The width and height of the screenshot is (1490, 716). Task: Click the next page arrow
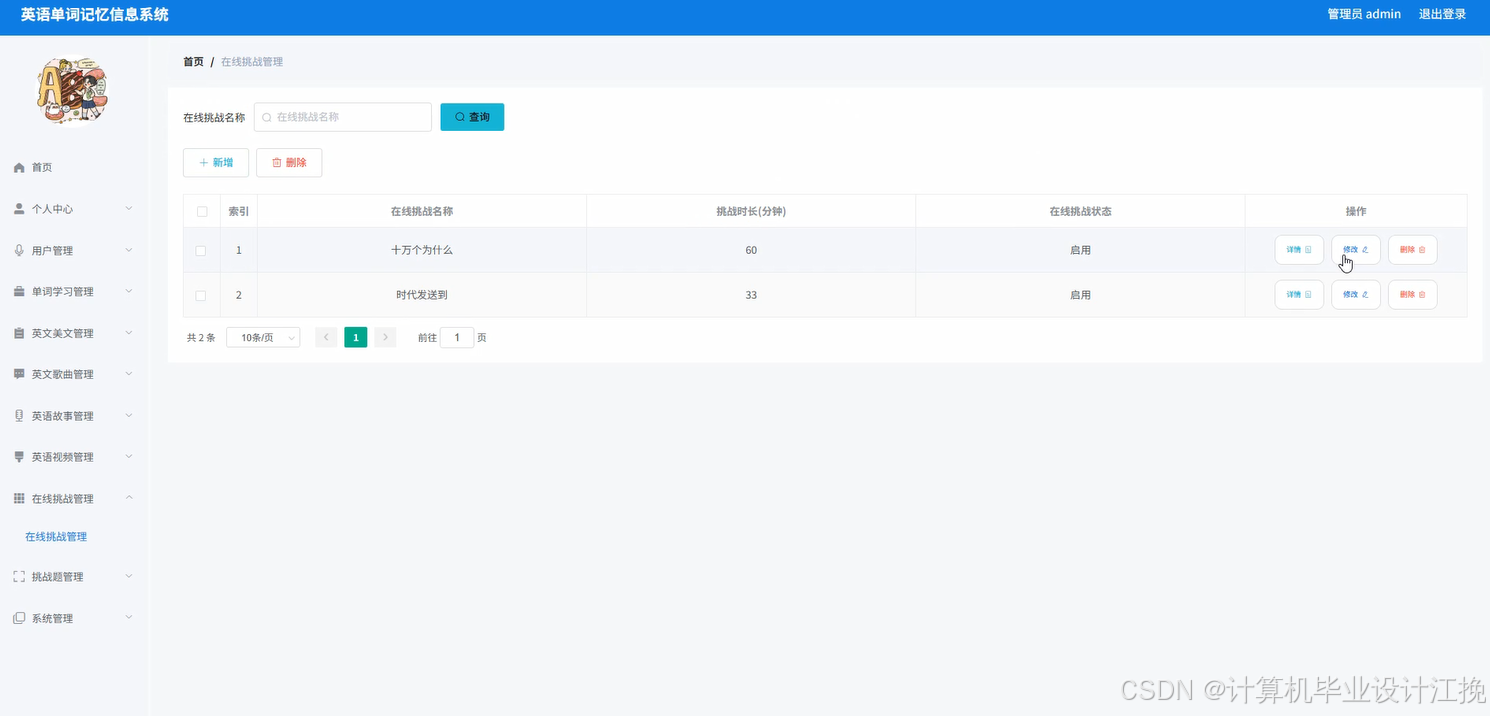click(385, 338)
